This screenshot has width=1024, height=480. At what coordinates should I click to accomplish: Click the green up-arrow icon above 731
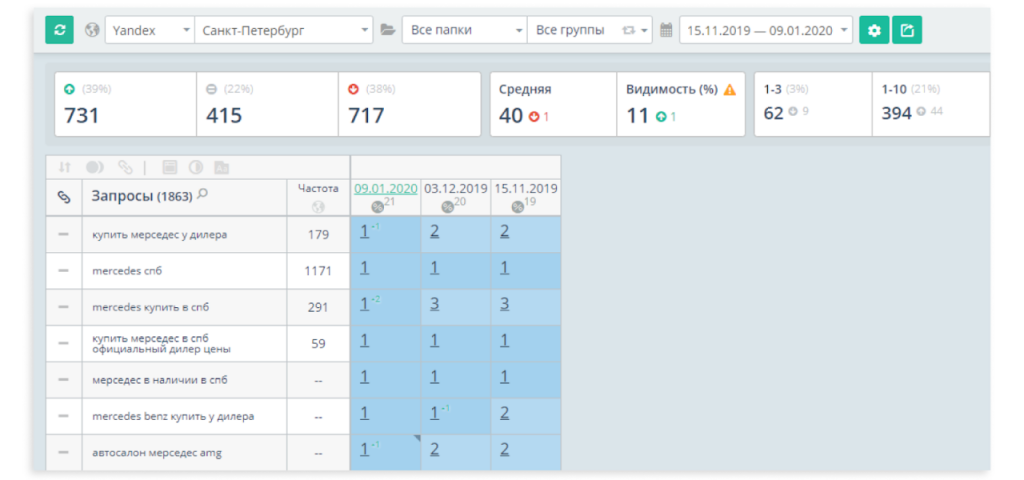69,89
